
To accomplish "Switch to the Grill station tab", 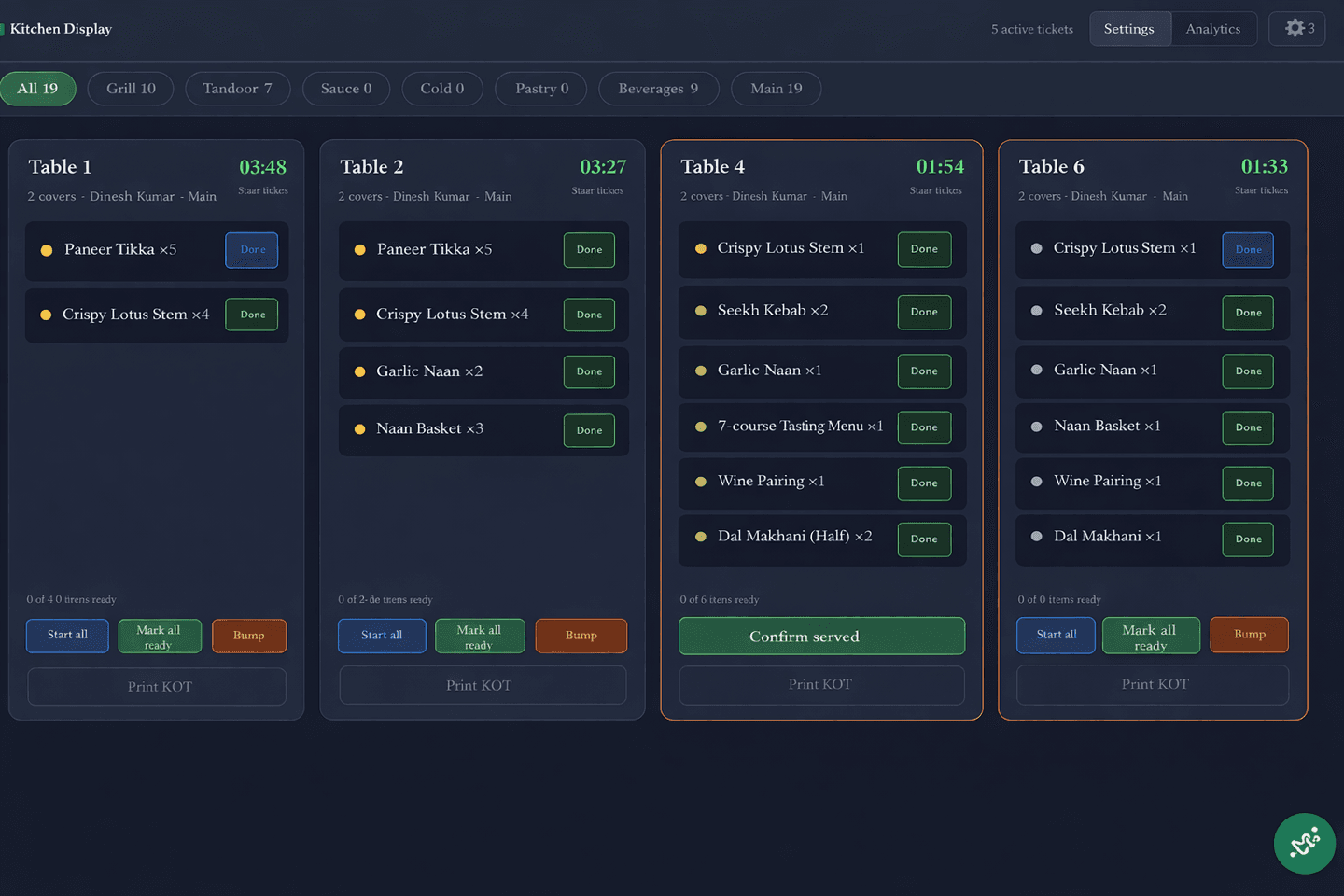I will coord(130,88).
